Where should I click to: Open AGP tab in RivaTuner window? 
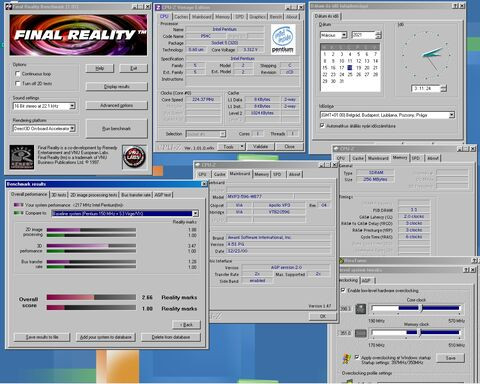point(366,280)
